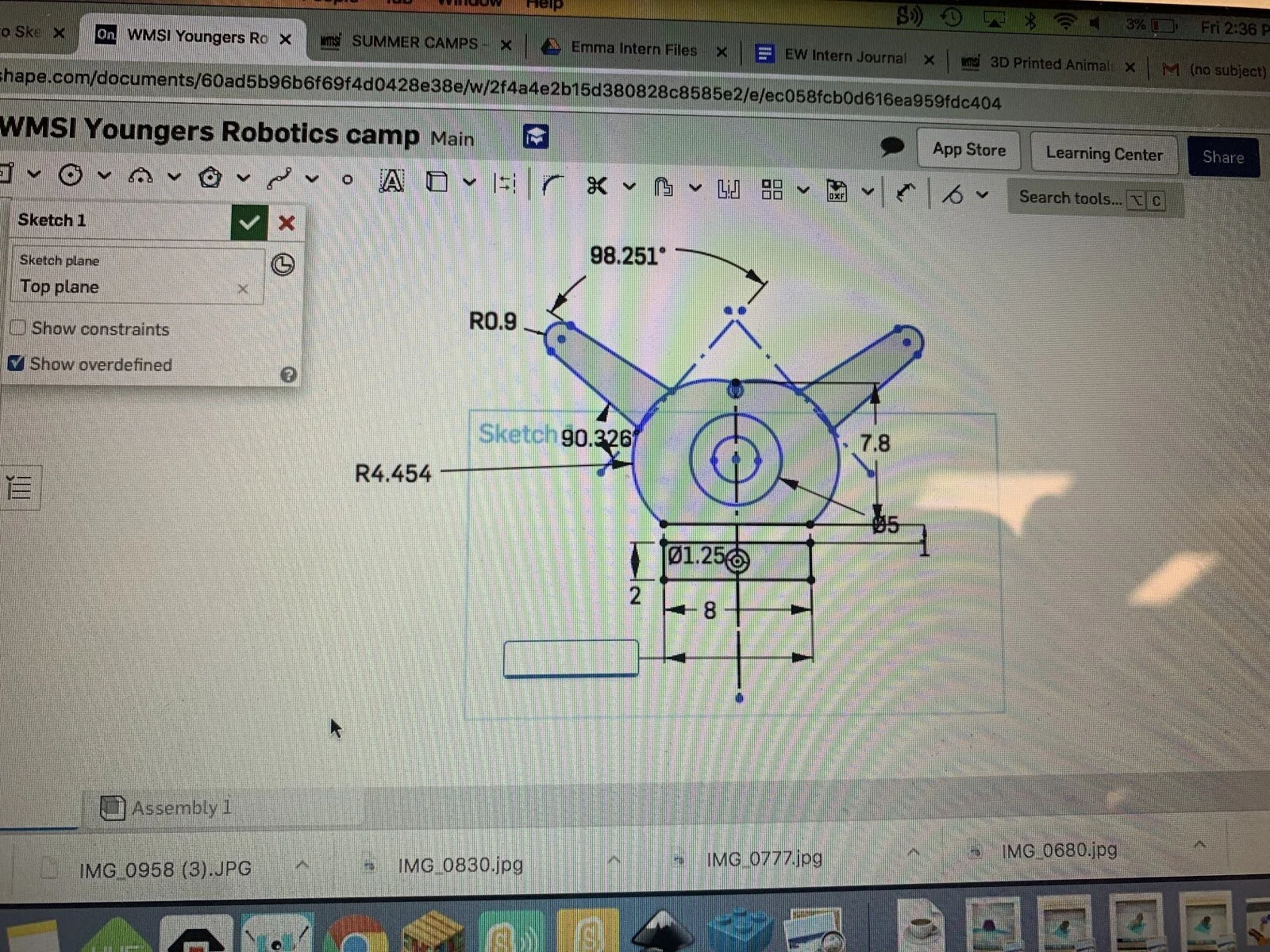
Task: Disable Show overdefined option
Action: (x=17, y=363)
